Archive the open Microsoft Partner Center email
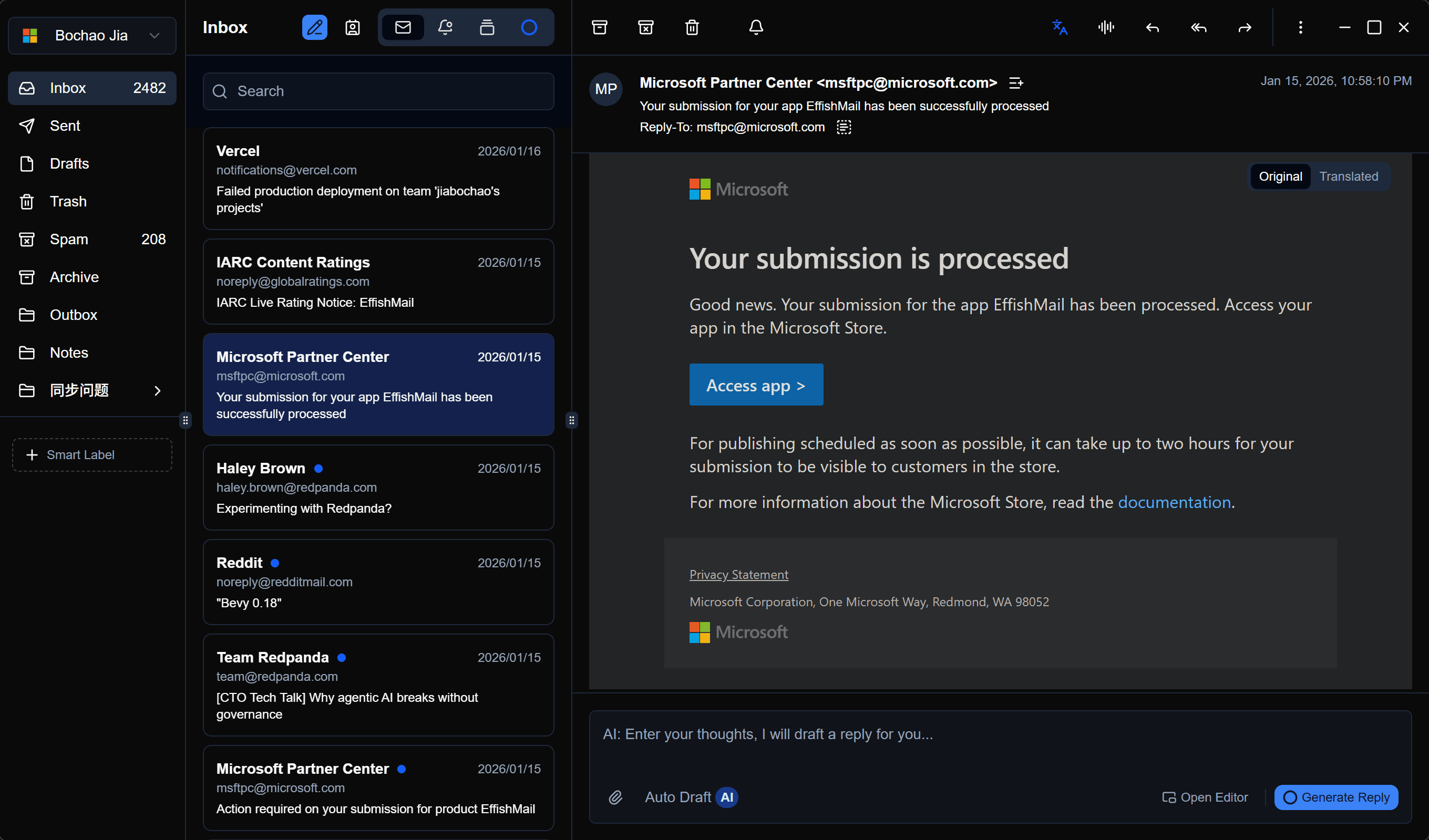 pyautogui.click(x=599, y=27)
